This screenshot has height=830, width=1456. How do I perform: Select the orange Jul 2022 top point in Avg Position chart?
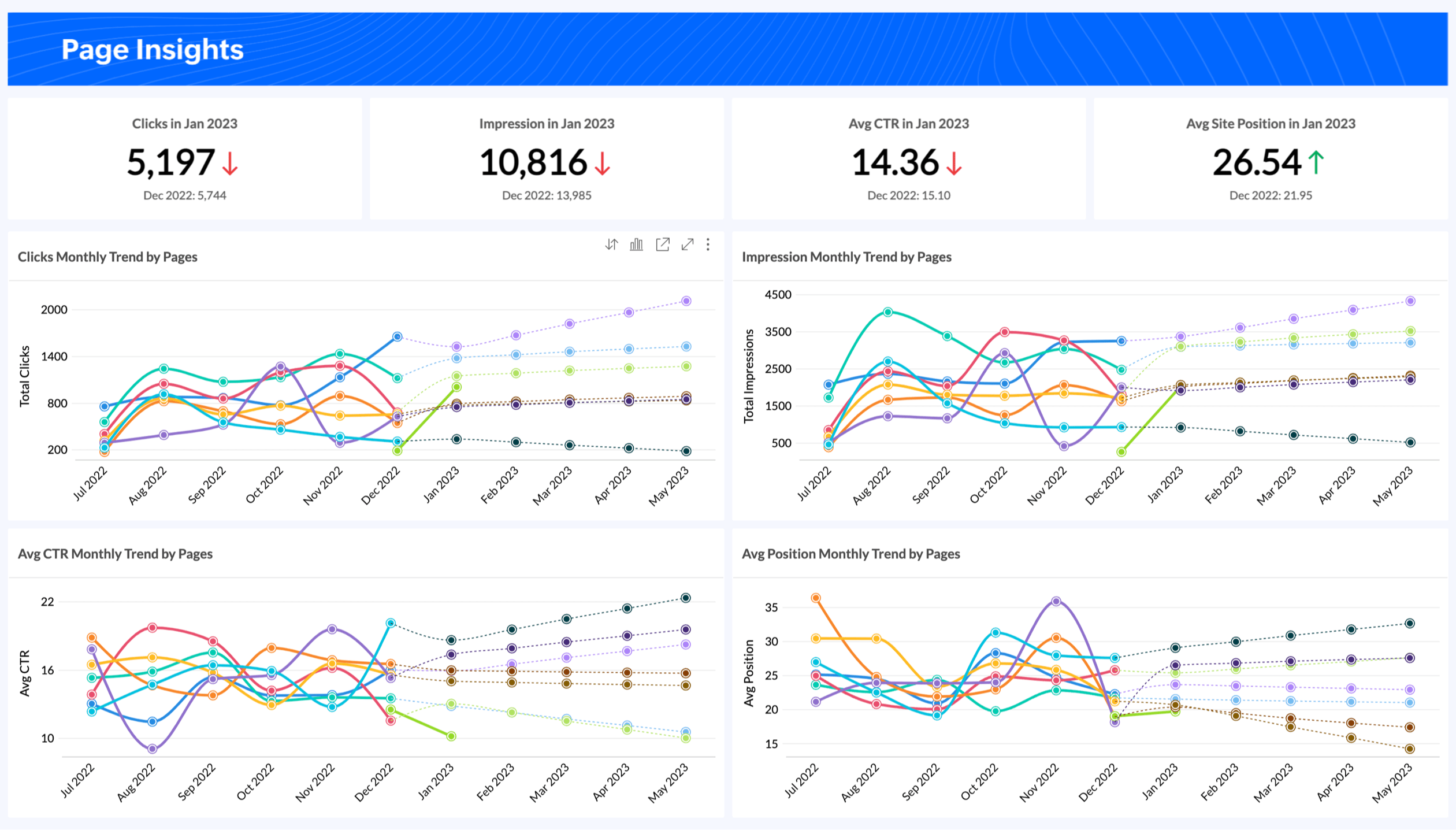point(816,598)
